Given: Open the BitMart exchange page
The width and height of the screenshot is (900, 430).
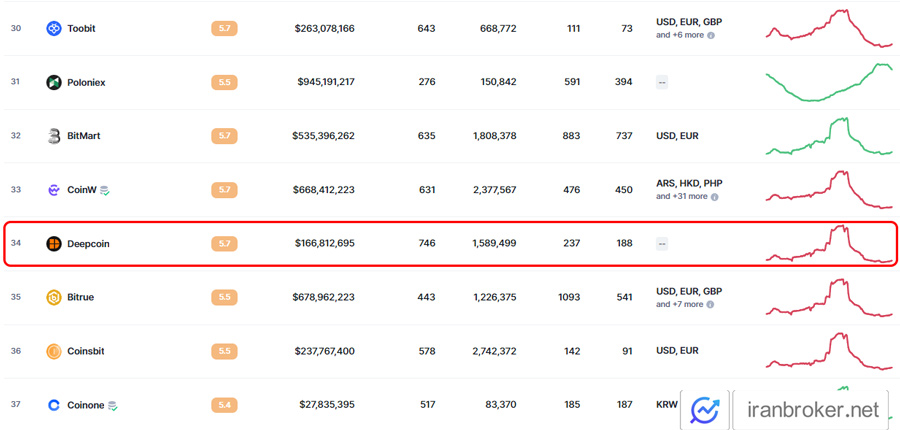Looking at the screenshot, I should (84, 136).
